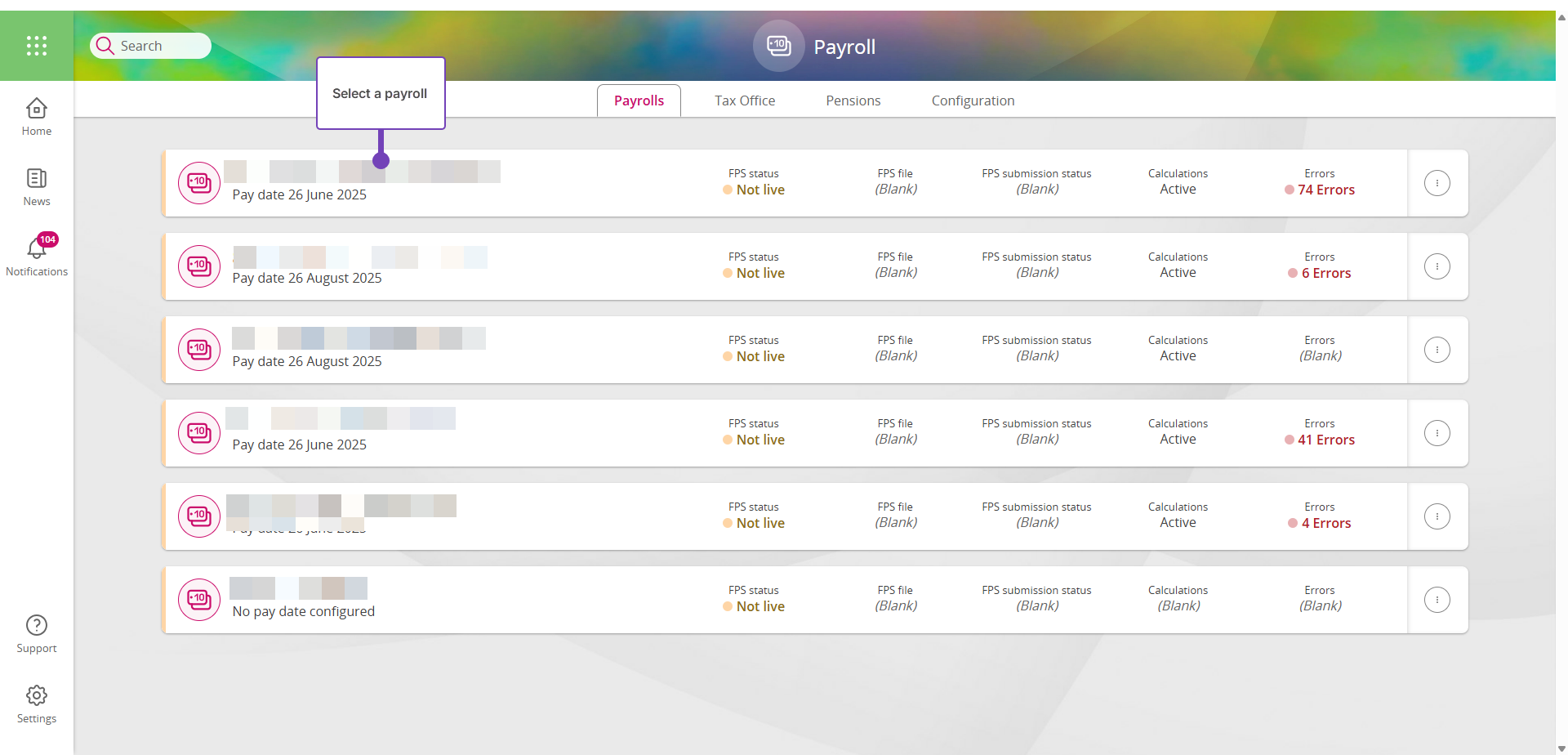This screenshot has width=1568, height=755.
Task: Click the payroll icon of the 74 Errors row
Action: point(199,183)
